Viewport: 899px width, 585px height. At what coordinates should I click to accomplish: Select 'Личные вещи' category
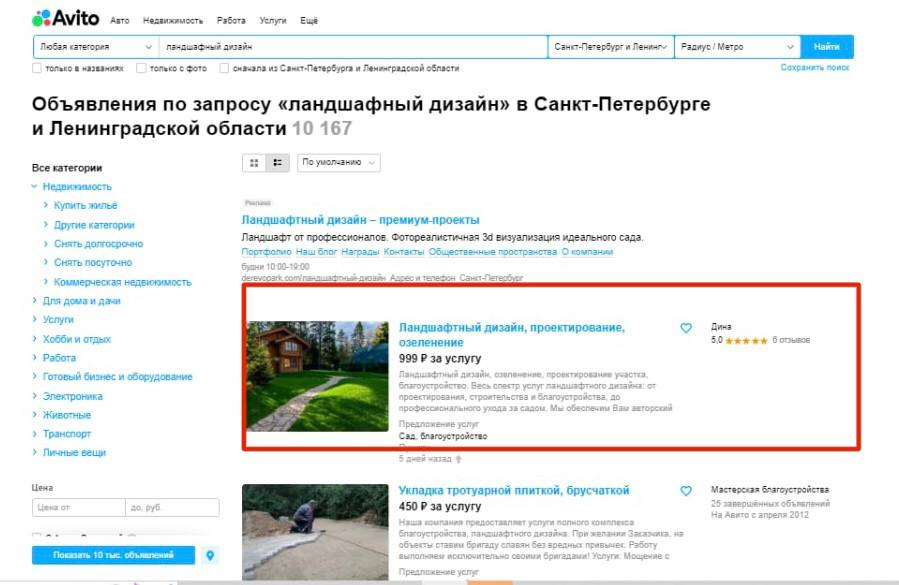tap(75, 453)
